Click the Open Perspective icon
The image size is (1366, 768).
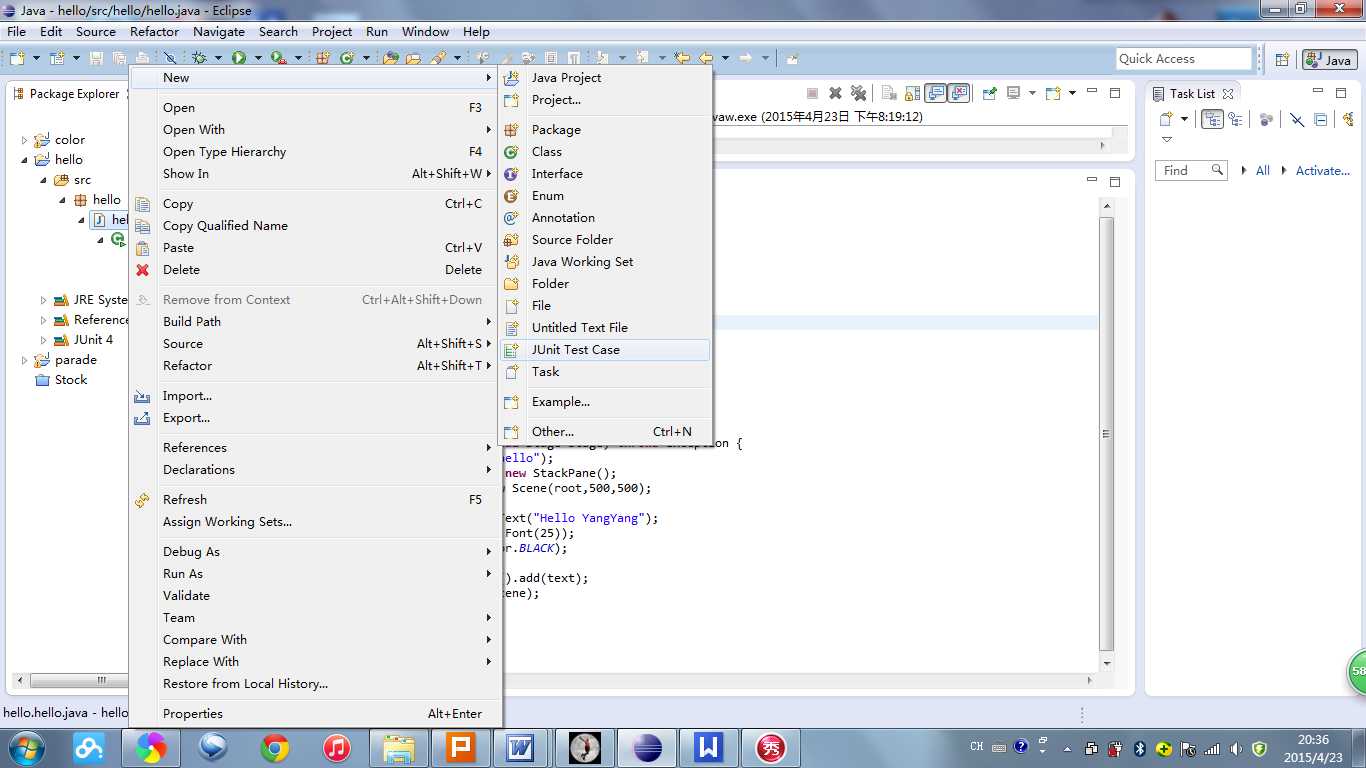tap(1283, 59)
